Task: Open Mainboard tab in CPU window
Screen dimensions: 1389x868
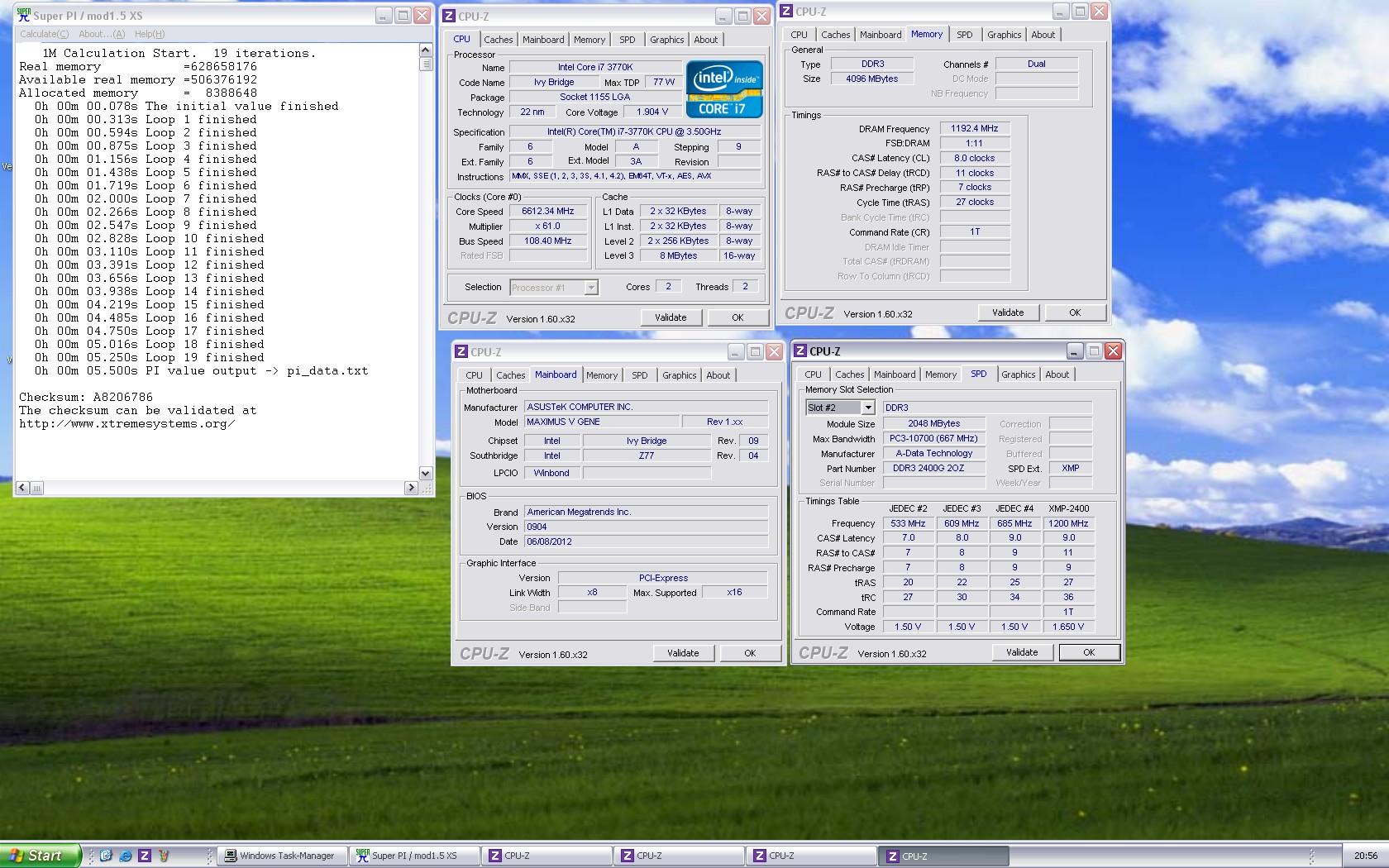Action: pos(543,40)
